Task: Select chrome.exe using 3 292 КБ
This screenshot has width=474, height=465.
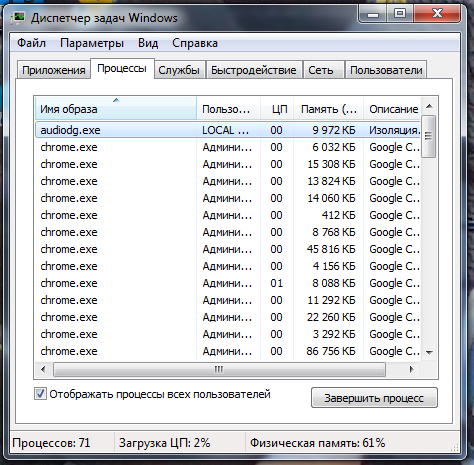Action: coord(228,334)
